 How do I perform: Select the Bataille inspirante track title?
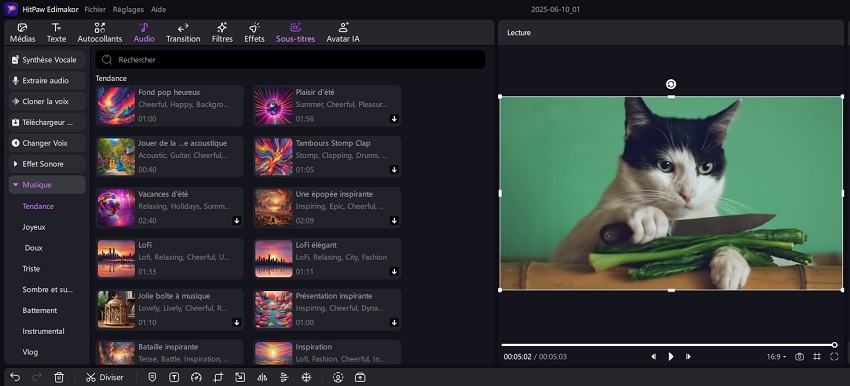tap(168, 347)
